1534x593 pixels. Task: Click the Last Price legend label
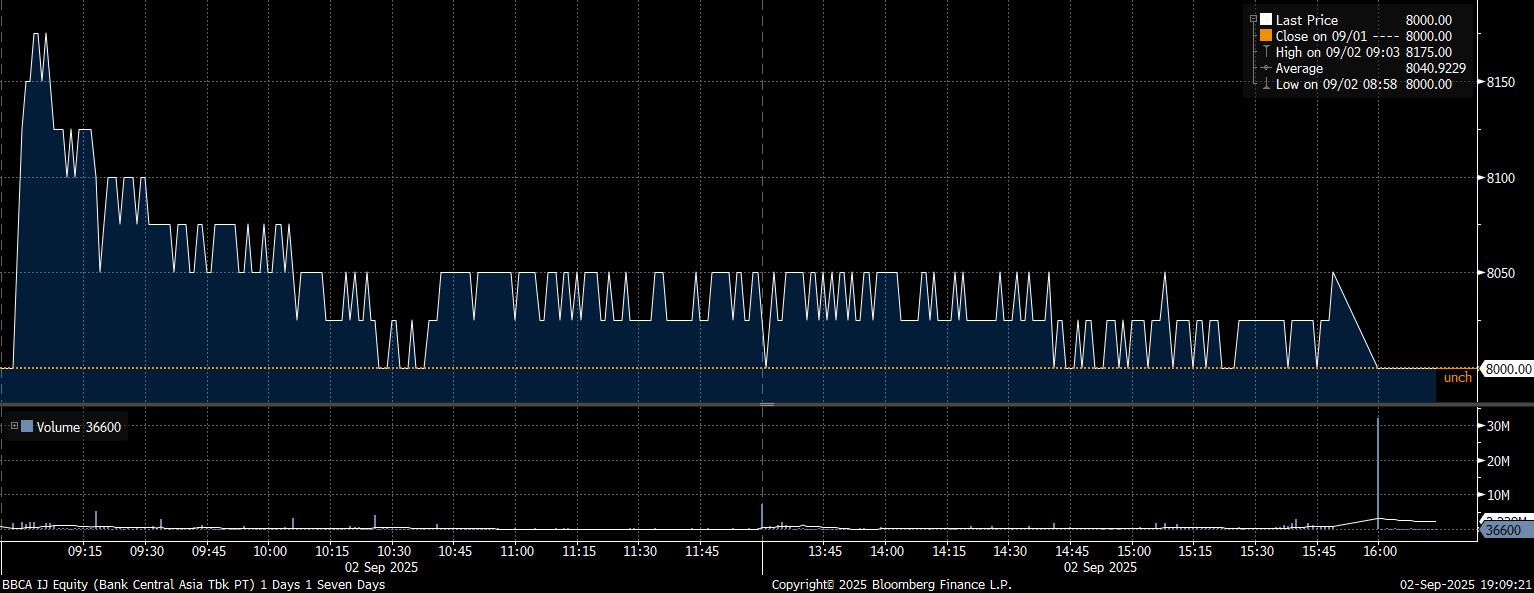click(x=1306, y=20)
